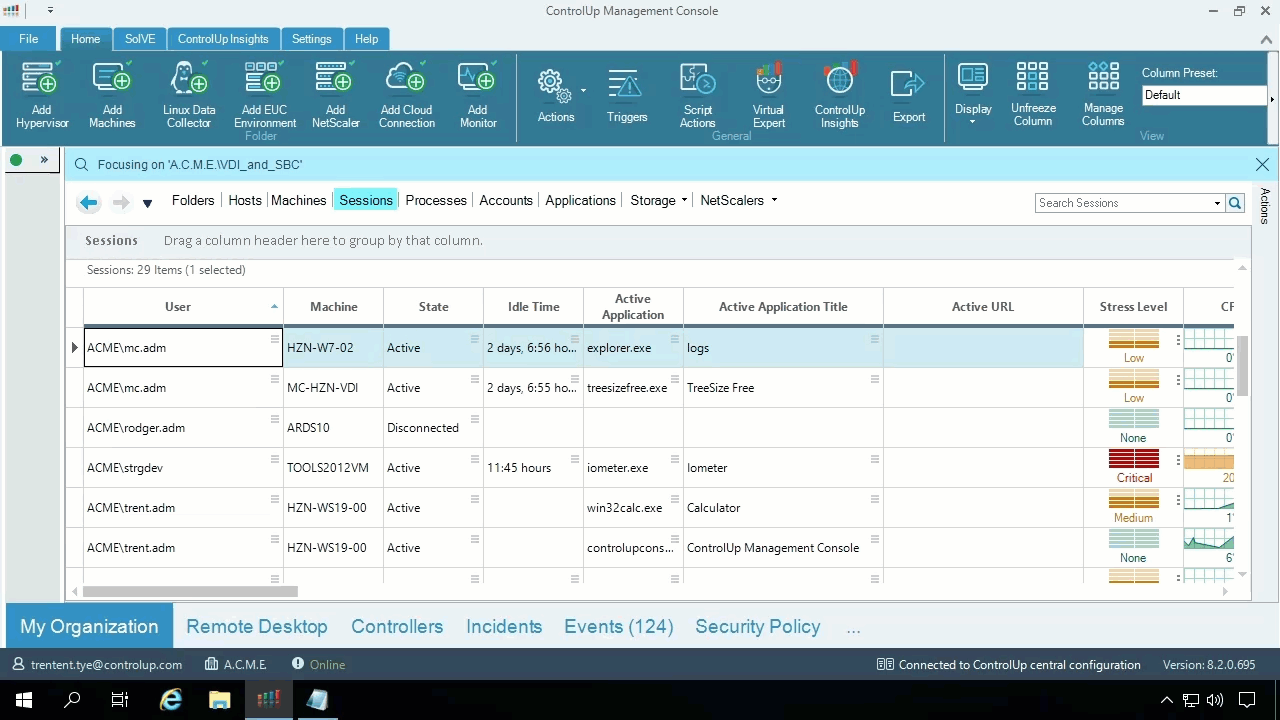Open the Accounts view
1280x720 pixels.
click(x=506, y=200)
